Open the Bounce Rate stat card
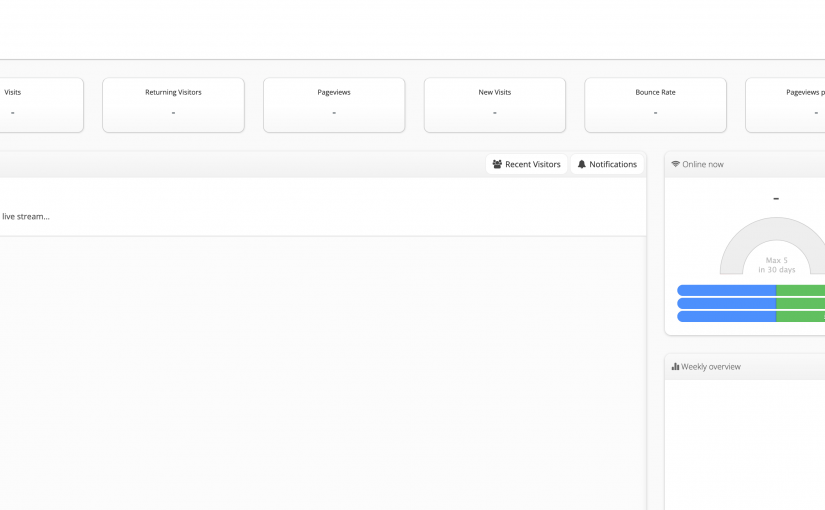The height and width of the screenshot is (510, 825). coord(655,105)
